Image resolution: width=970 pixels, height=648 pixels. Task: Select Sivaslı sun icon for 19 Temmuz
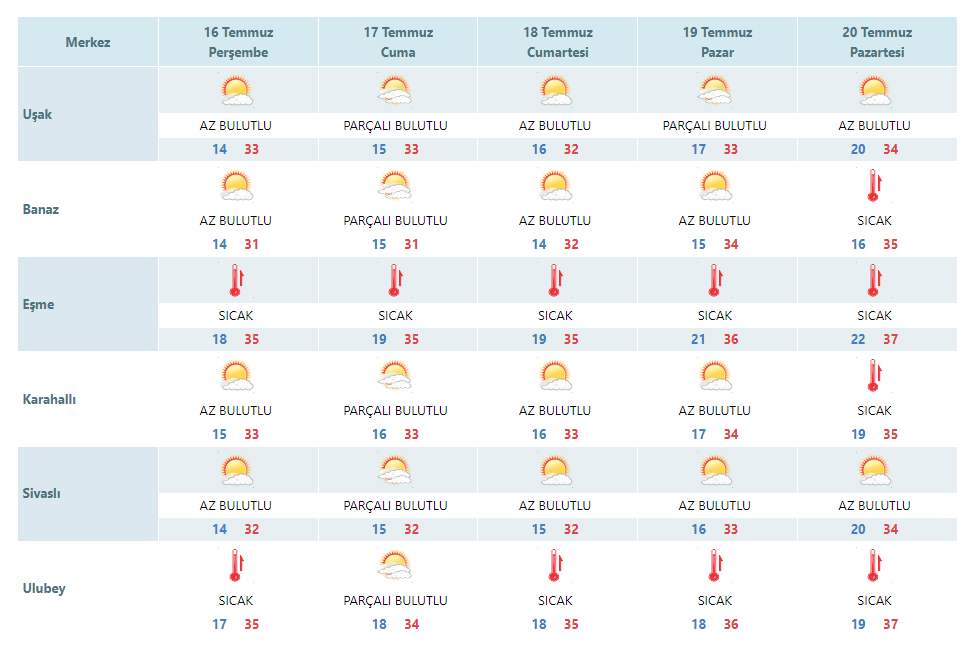715,471
